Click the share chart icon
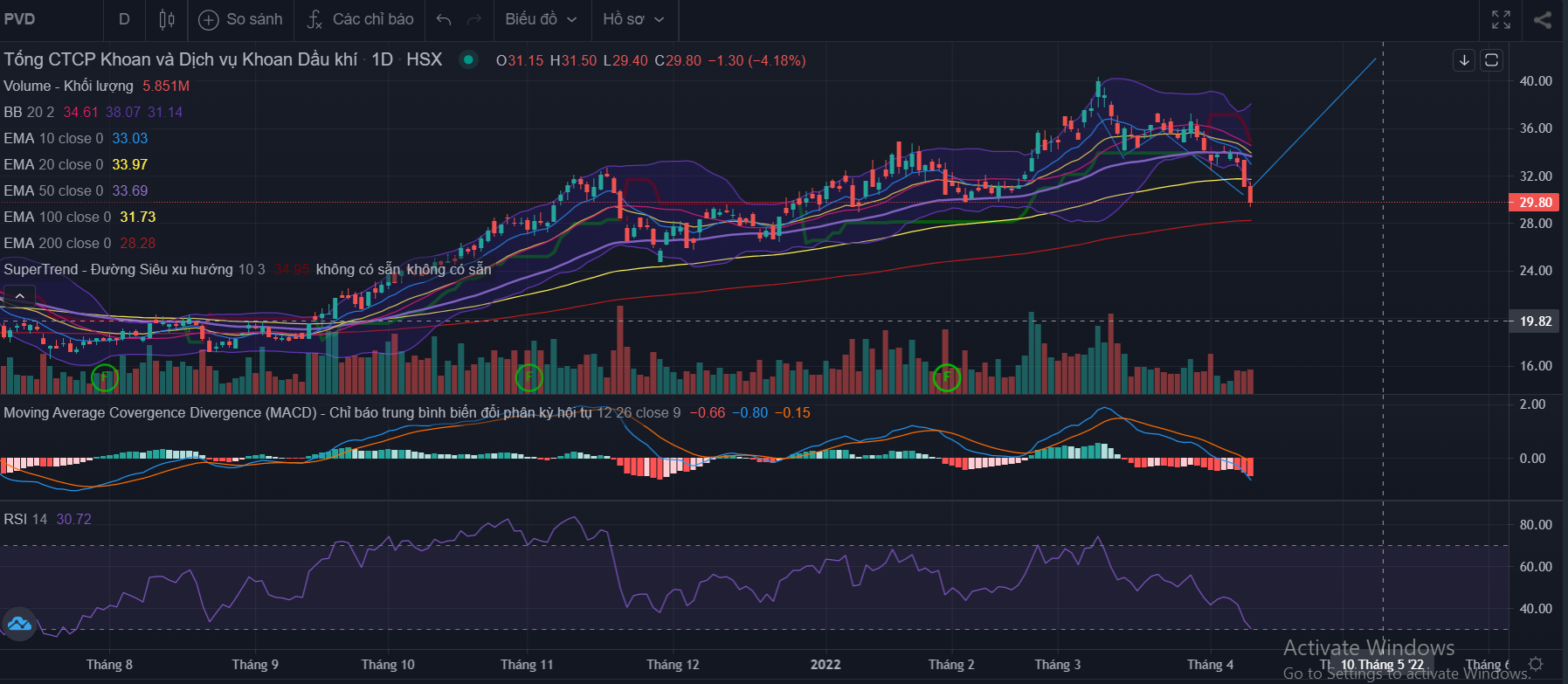This screenshot has height=684, width=1568. click(x=1543, y=19)
